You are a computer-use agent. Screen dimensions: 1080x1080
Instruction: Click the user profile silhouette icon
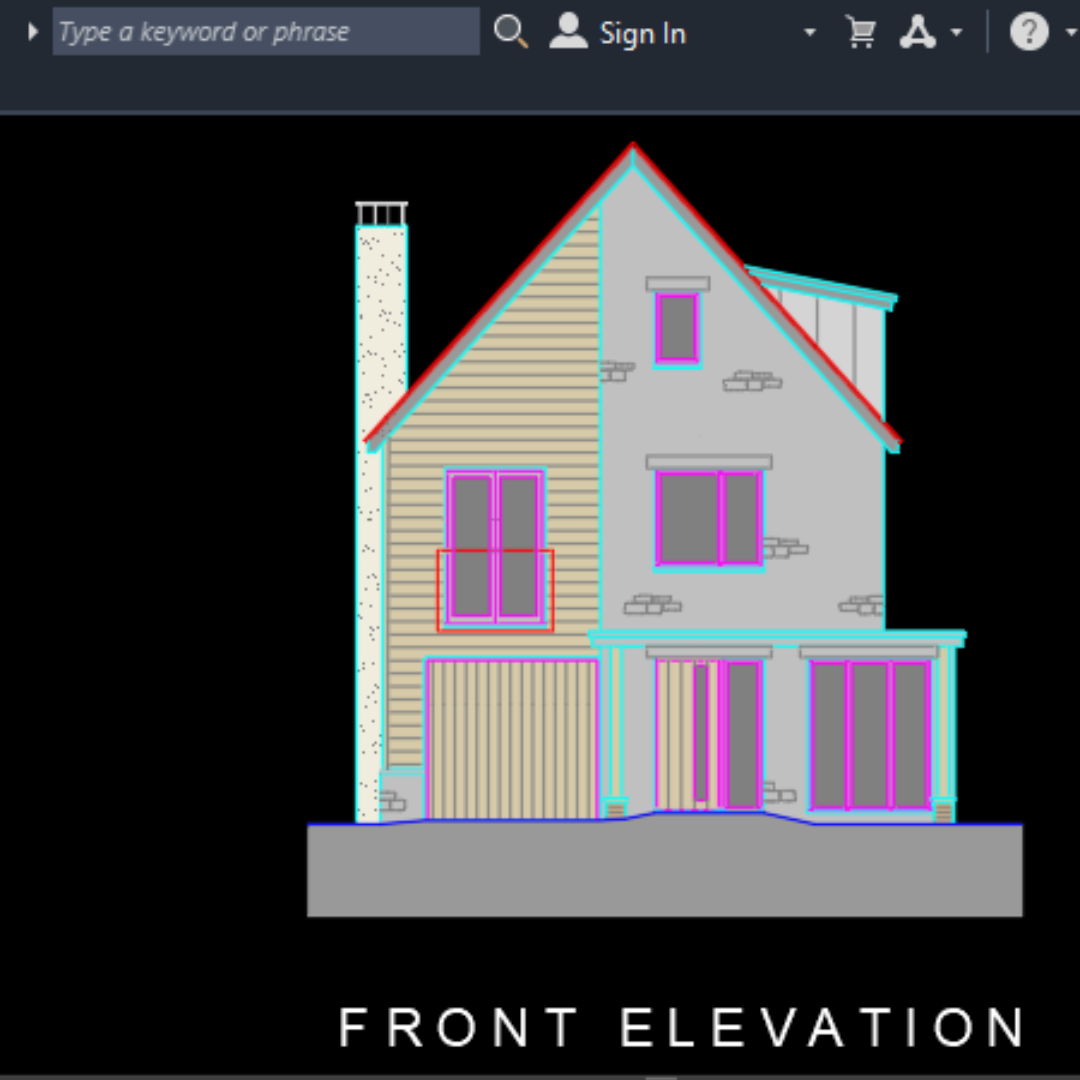568,32
